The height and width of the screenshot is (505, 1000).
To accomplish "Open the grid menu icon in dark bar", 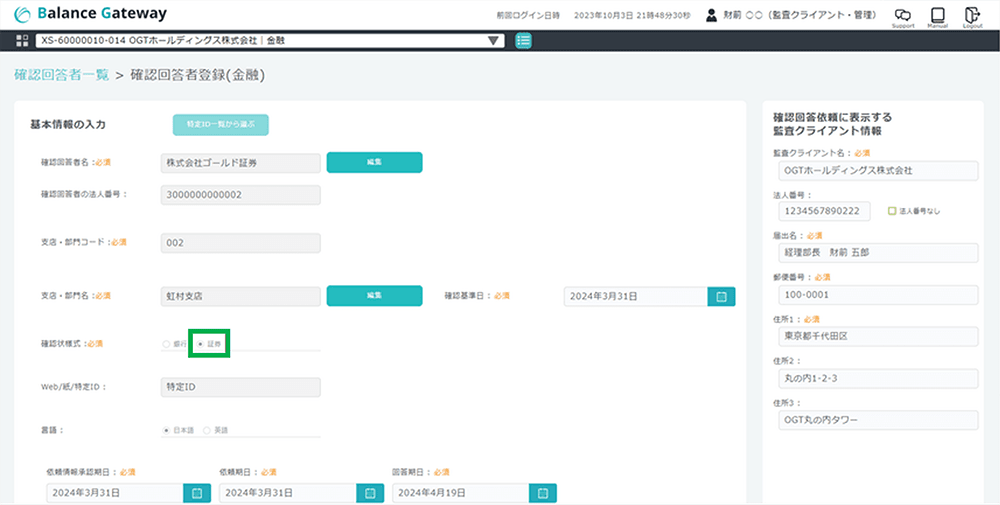I will coord(22,41).
